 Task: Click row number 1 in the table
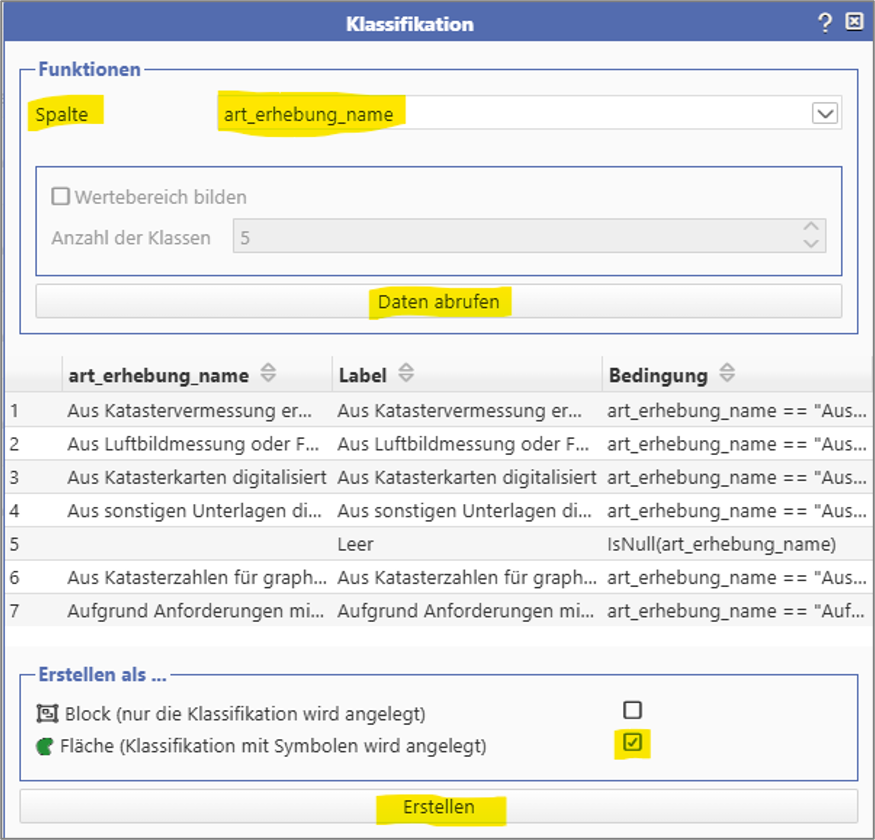(x=15, y=411)
